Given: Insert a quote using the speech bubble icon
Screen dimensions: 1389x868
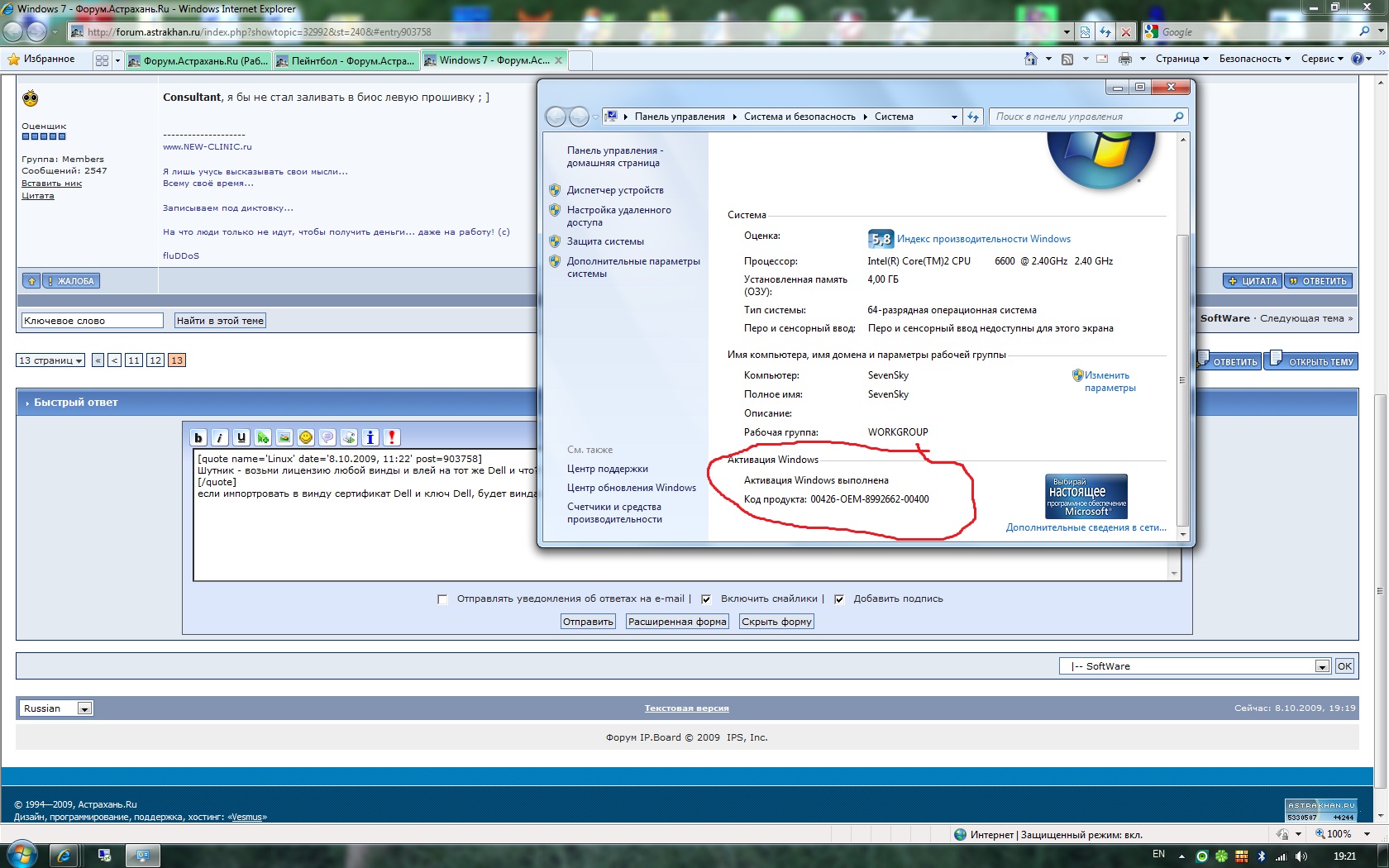Looking at the screenshot, I should coord(327,437).
